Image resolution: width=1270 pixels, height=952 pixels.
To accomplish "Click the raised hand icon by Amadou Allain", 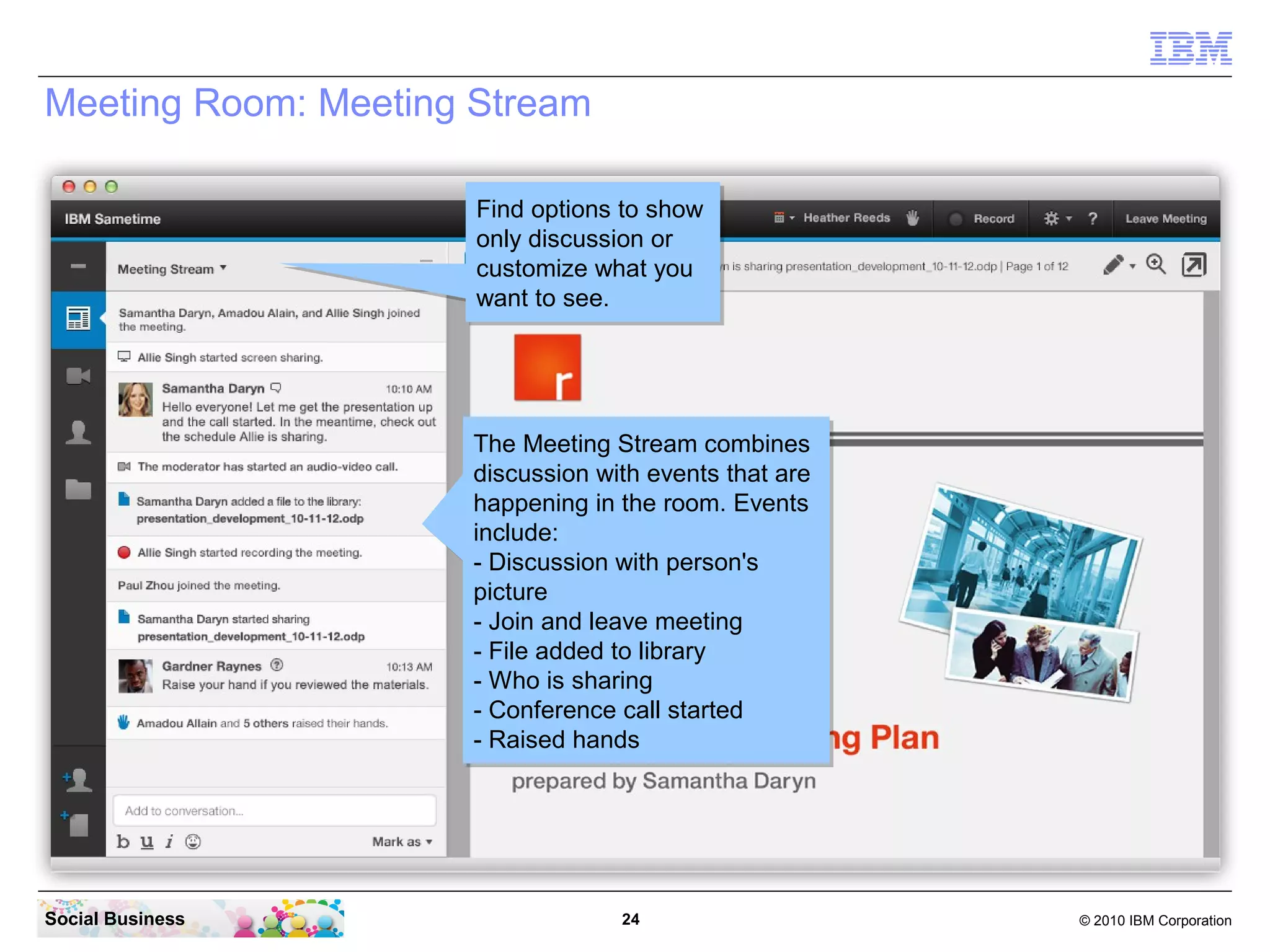I will point(123,722).
